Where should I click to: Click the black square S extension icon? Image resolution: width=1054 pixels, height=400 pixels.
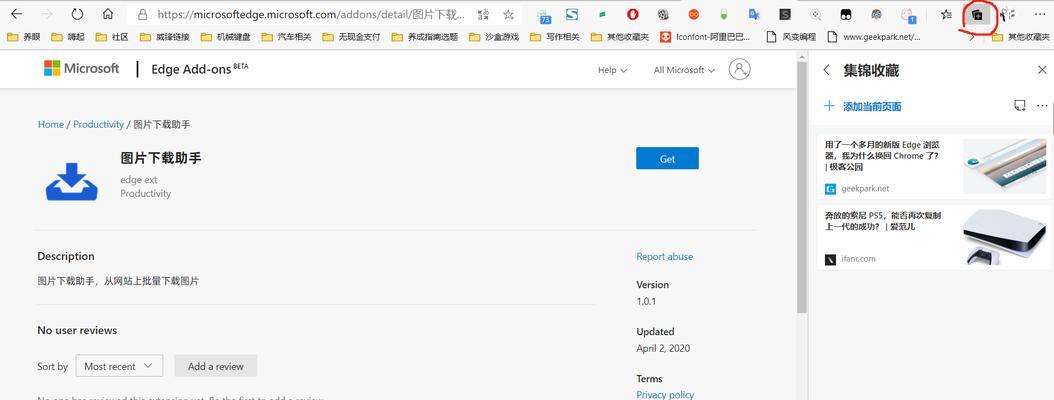pos(785,14)
